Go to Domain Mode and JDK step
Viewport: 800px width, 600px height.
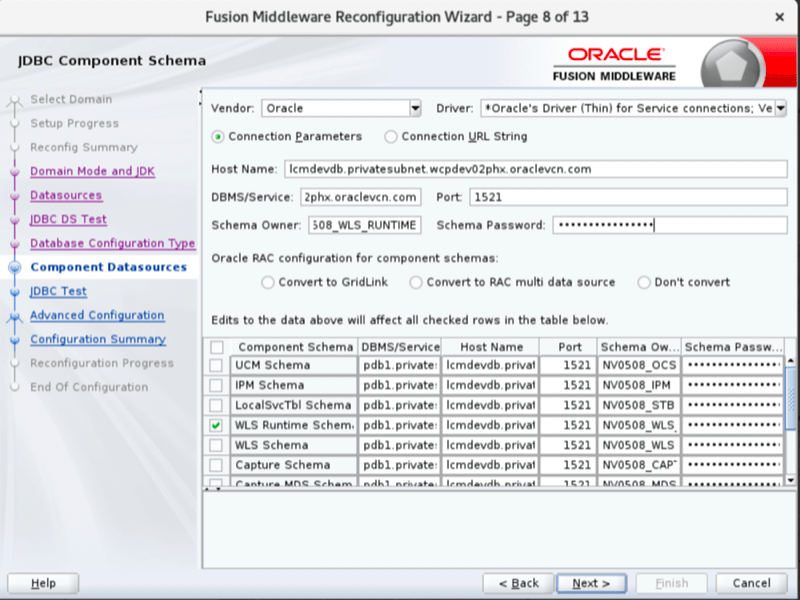pyautogui.click(x=92, y=171)
